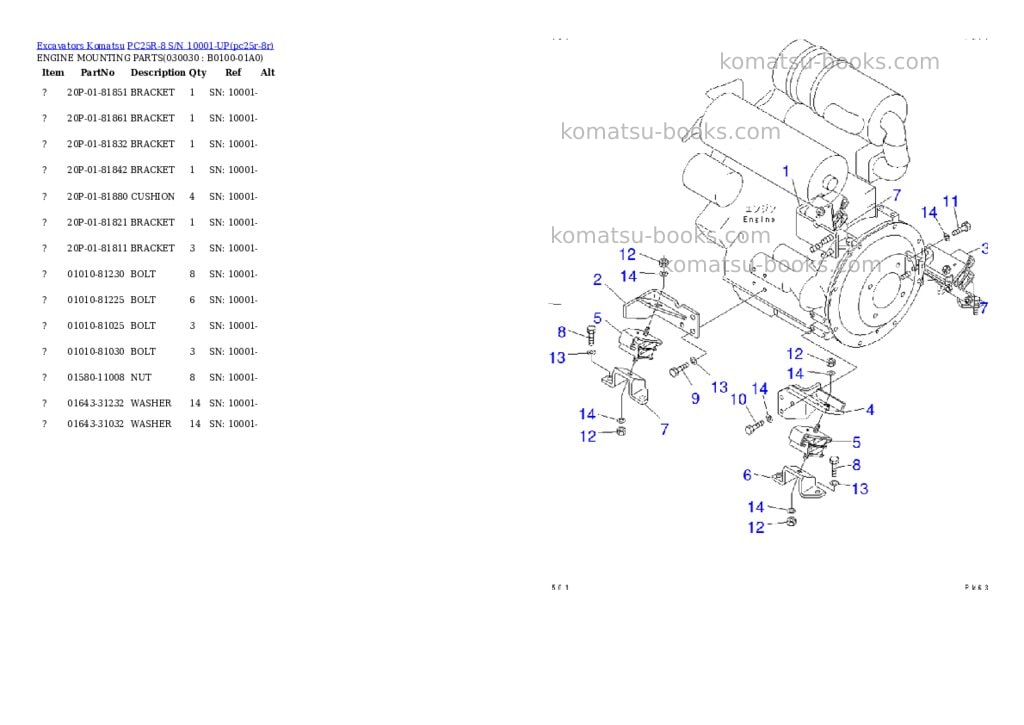Open the PC25R-8 S/N 10001-UP link

pos(200,46)
